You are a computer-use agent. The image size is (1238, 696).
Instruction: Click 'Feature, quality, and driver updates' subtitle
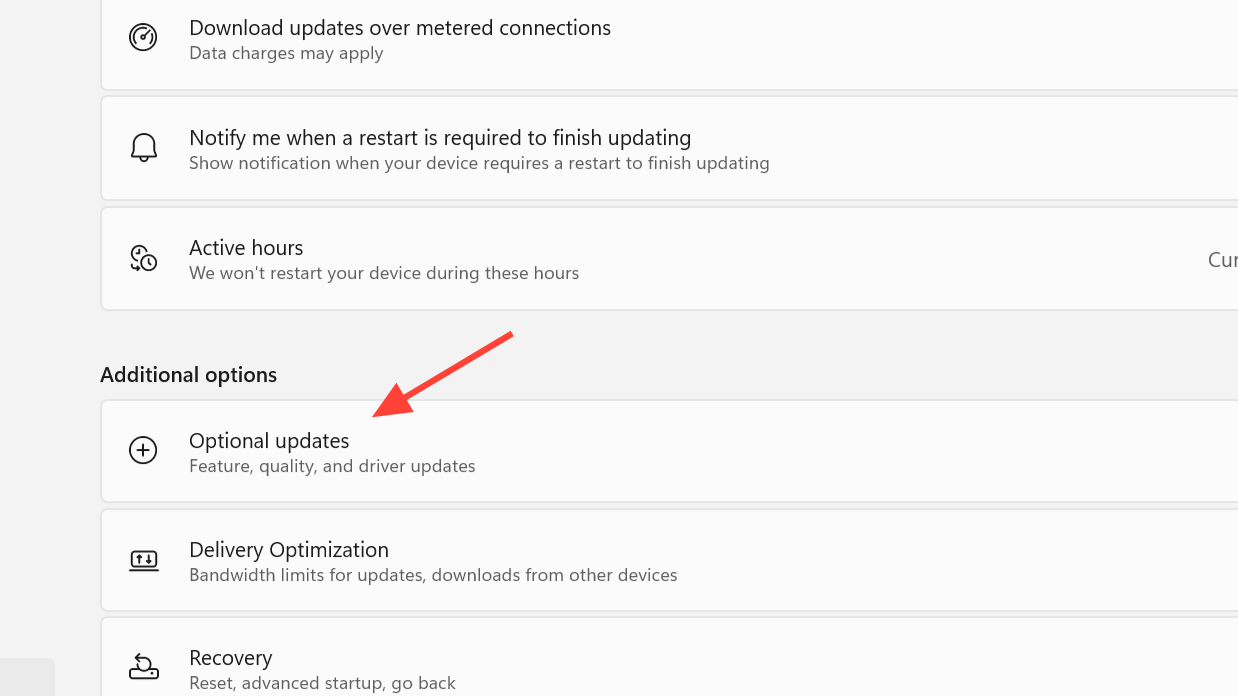pos(332,466)
